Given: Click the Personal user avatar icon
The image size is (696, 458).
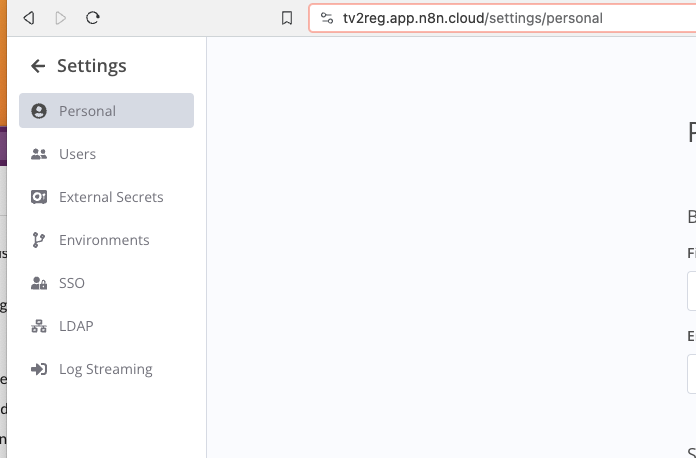Looking at the screenshot, I should tap(39, 111).
